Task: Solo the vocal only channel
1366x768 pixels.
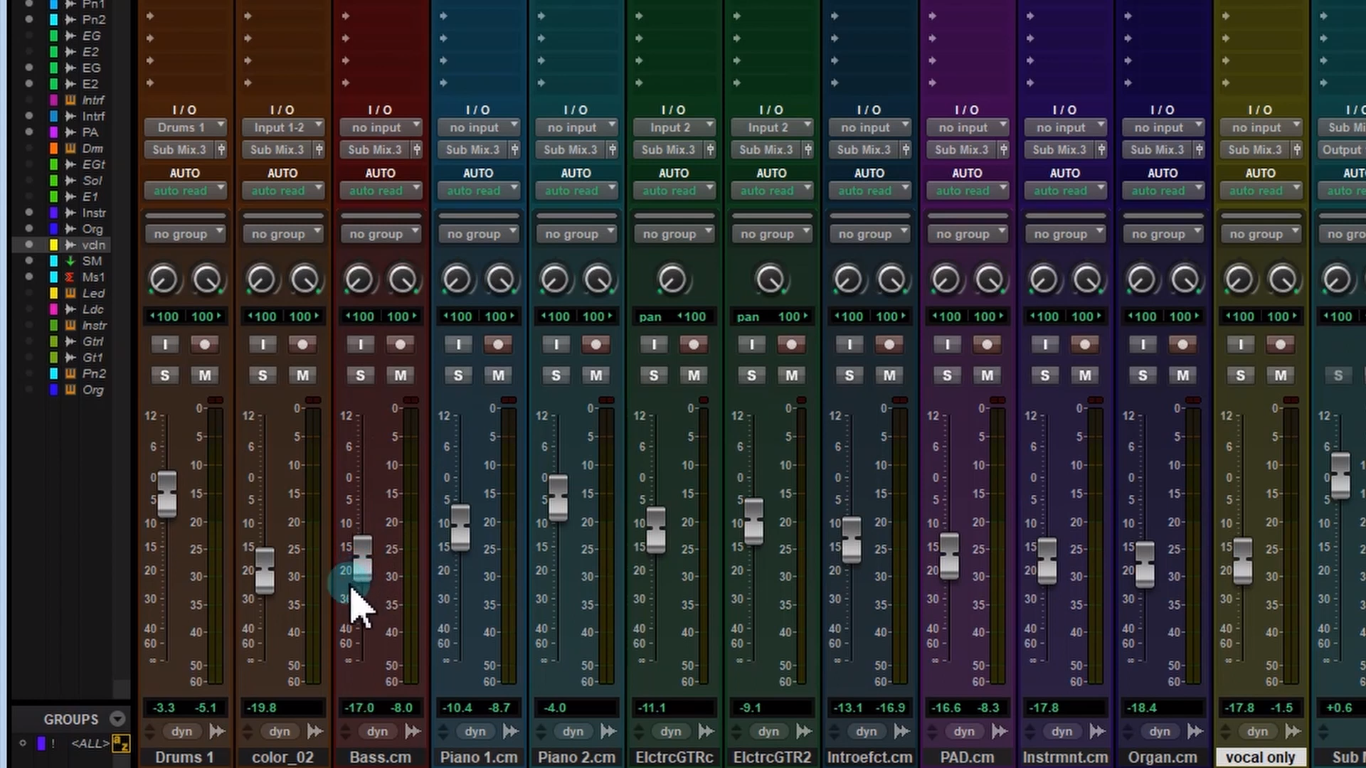Action: point(1240,375)
